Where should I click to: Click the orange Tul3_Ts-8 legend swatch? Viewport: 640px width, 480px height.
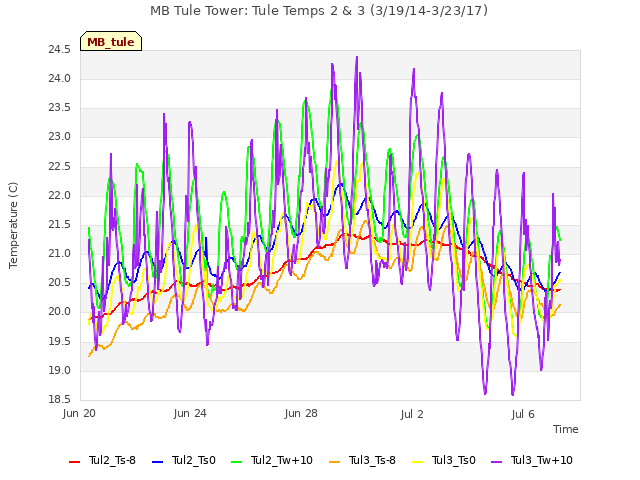tap(335, 462)
